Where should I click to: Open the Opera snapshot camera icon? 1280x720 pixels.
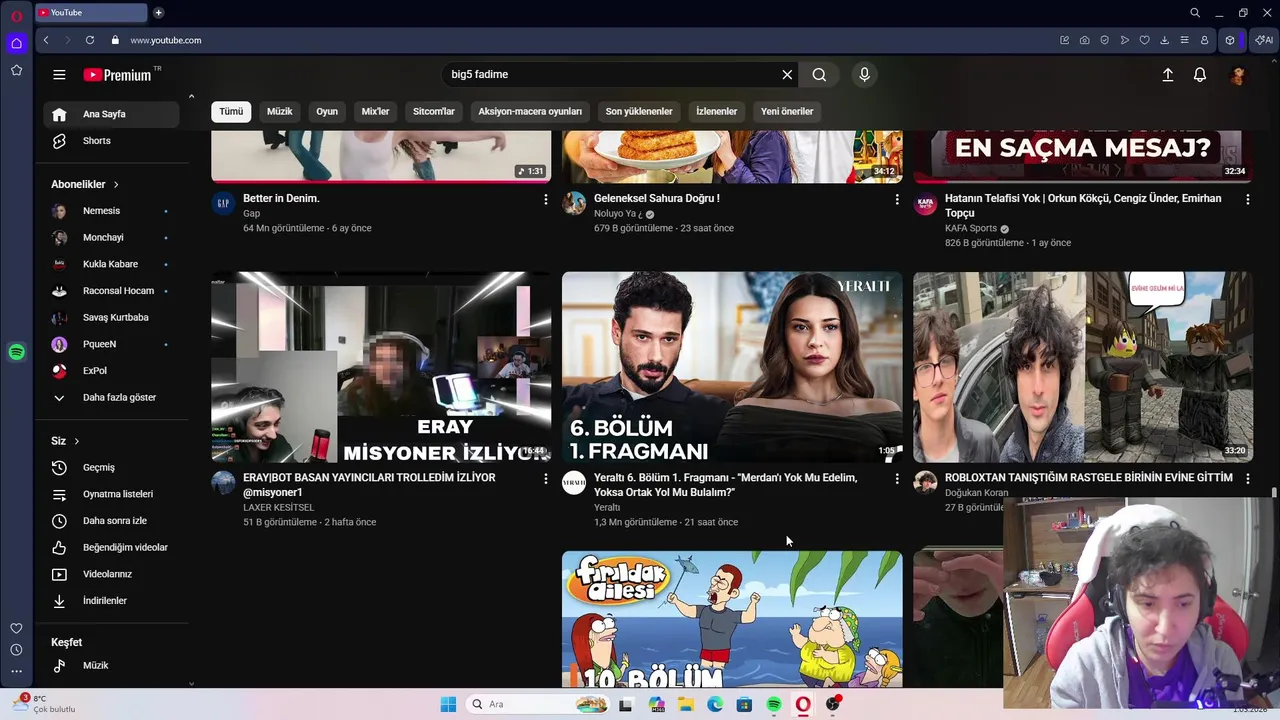point(1085,40)
